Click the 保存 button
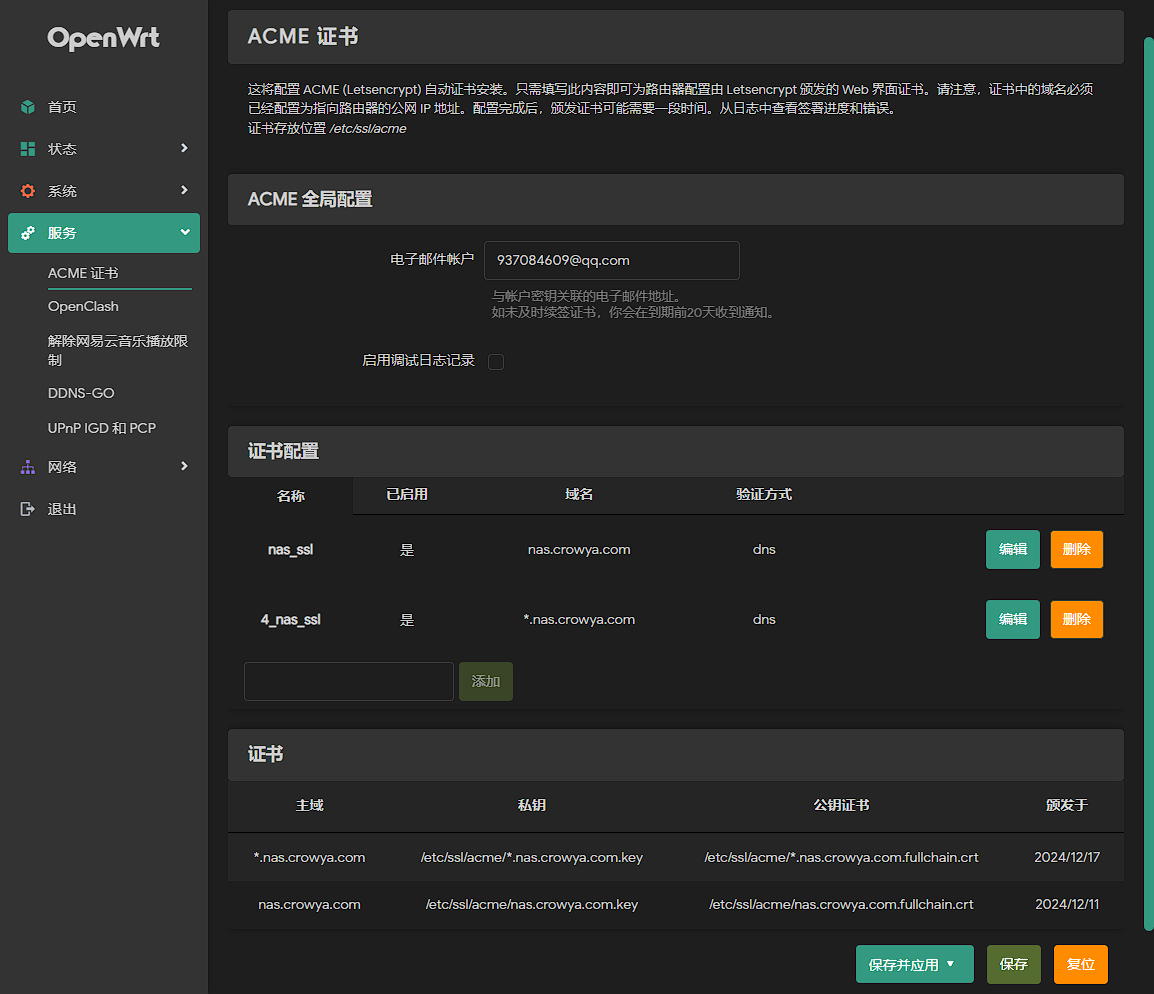This screenshot has height=994, width=1154. [x=1013, y=964]
